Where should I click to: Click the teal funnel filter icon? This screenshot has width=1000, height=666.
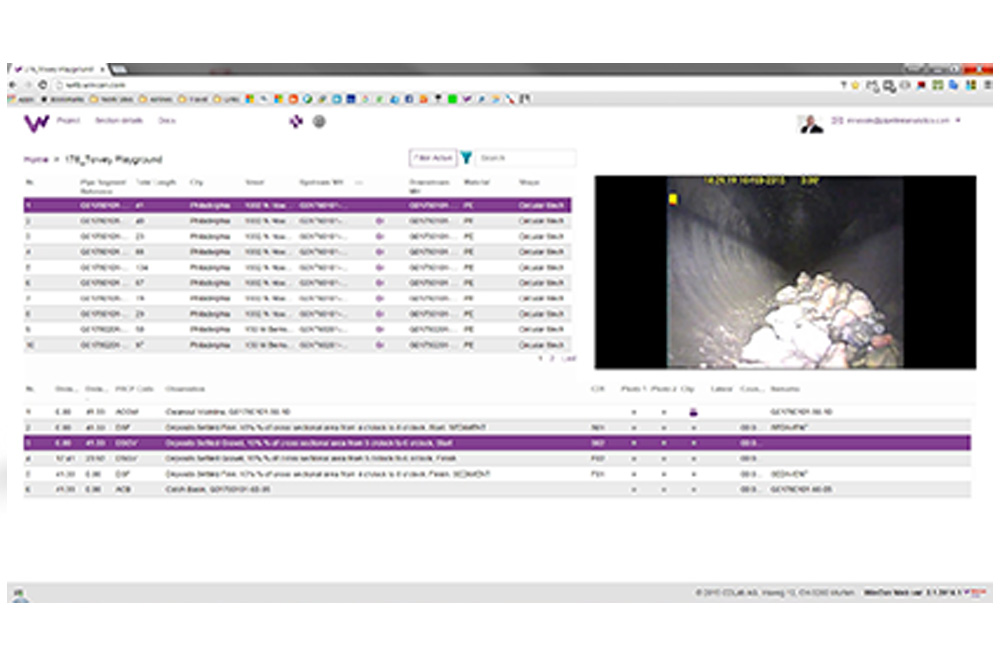tap(466, 158)
